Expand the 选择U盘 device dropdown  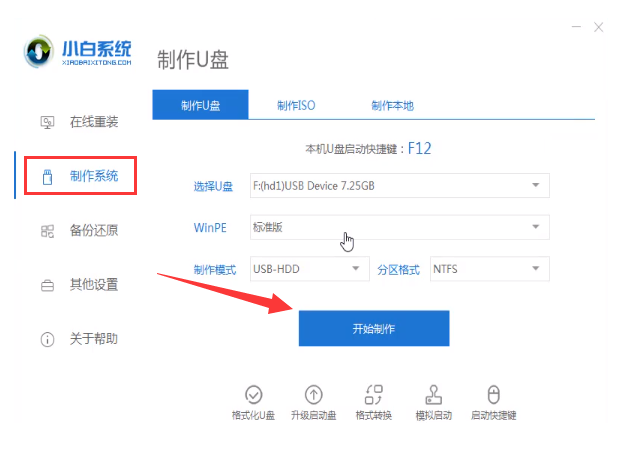(400, 186)
